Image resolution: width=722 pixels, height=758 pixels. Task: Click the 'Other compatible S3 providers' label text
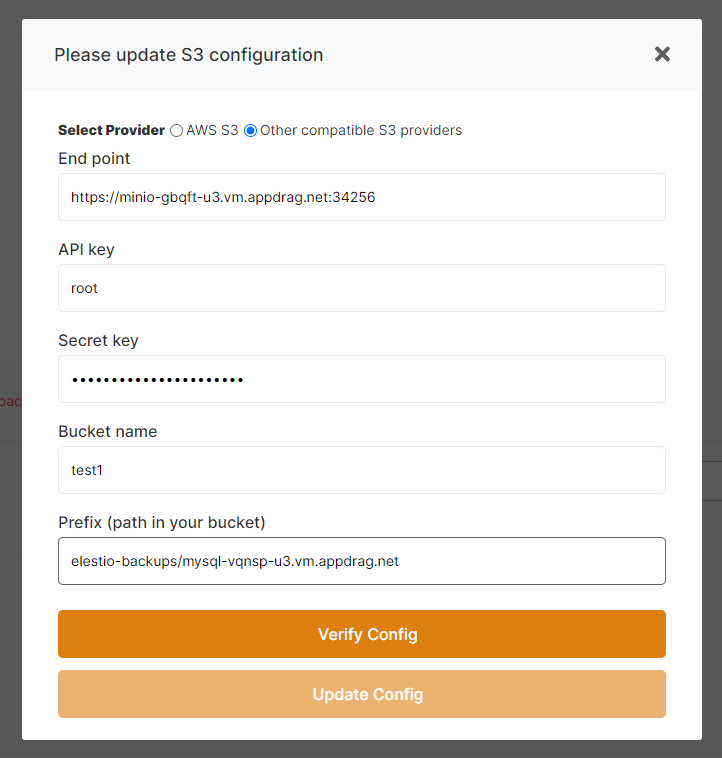click(361, 130)
